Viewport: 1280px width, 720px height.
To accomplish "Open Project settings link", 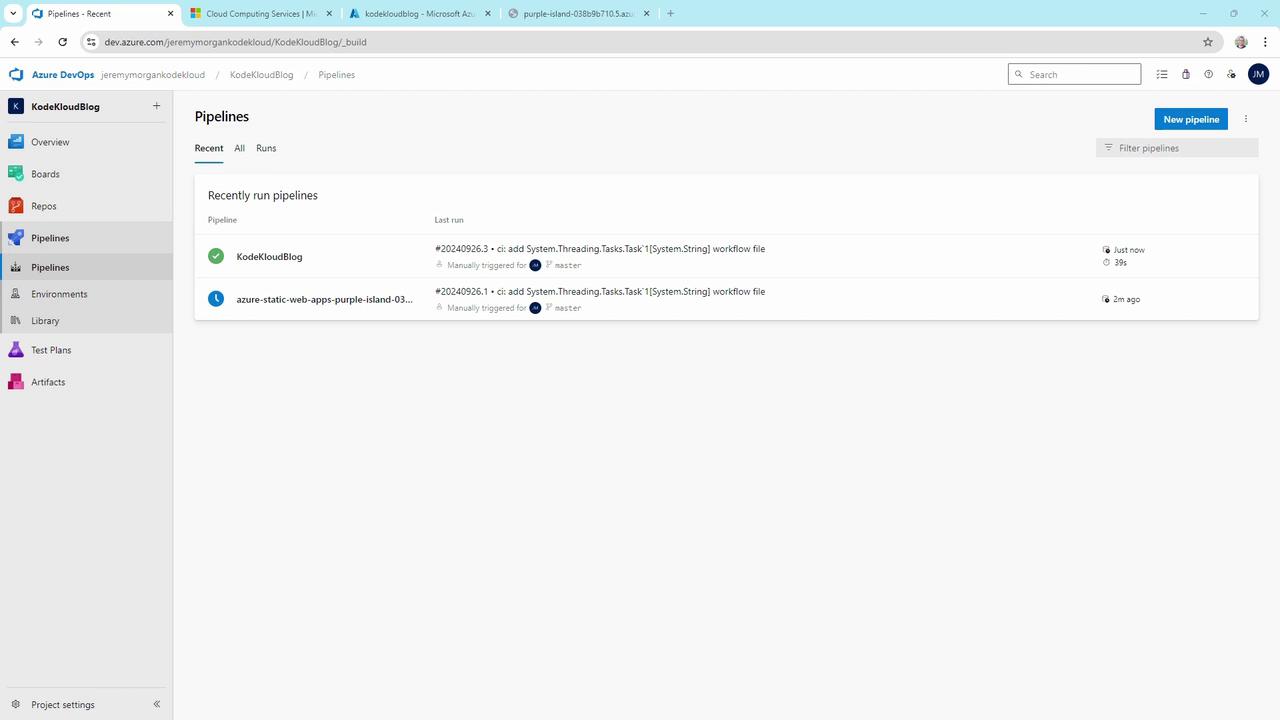I will click(63, 705).
